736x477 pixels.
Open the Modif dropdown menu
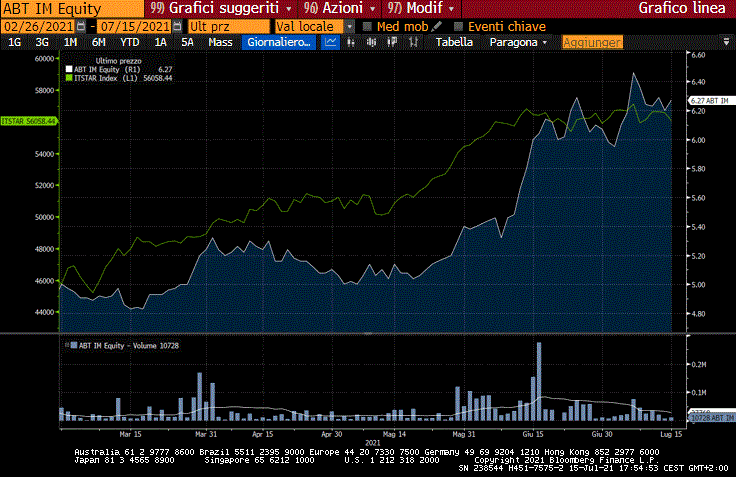[421, 8]
